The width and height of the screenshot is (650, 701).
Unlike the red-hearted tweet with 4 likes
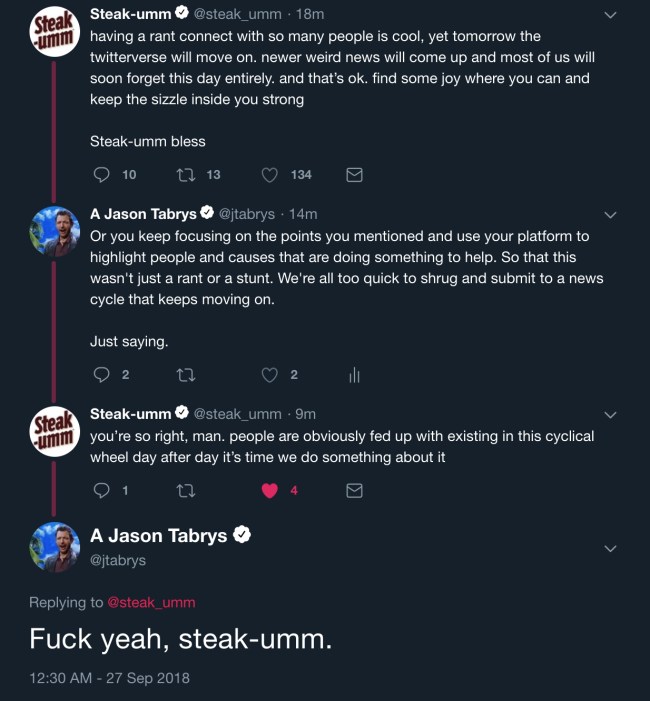[x=269, y=491]
